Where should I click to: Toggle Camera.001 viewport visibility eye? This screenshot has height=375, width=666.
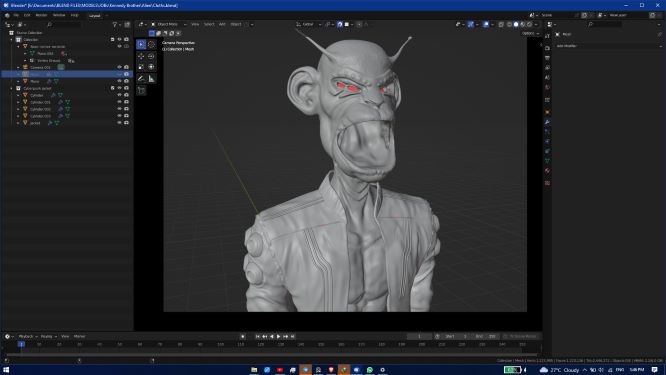point(119,67)
